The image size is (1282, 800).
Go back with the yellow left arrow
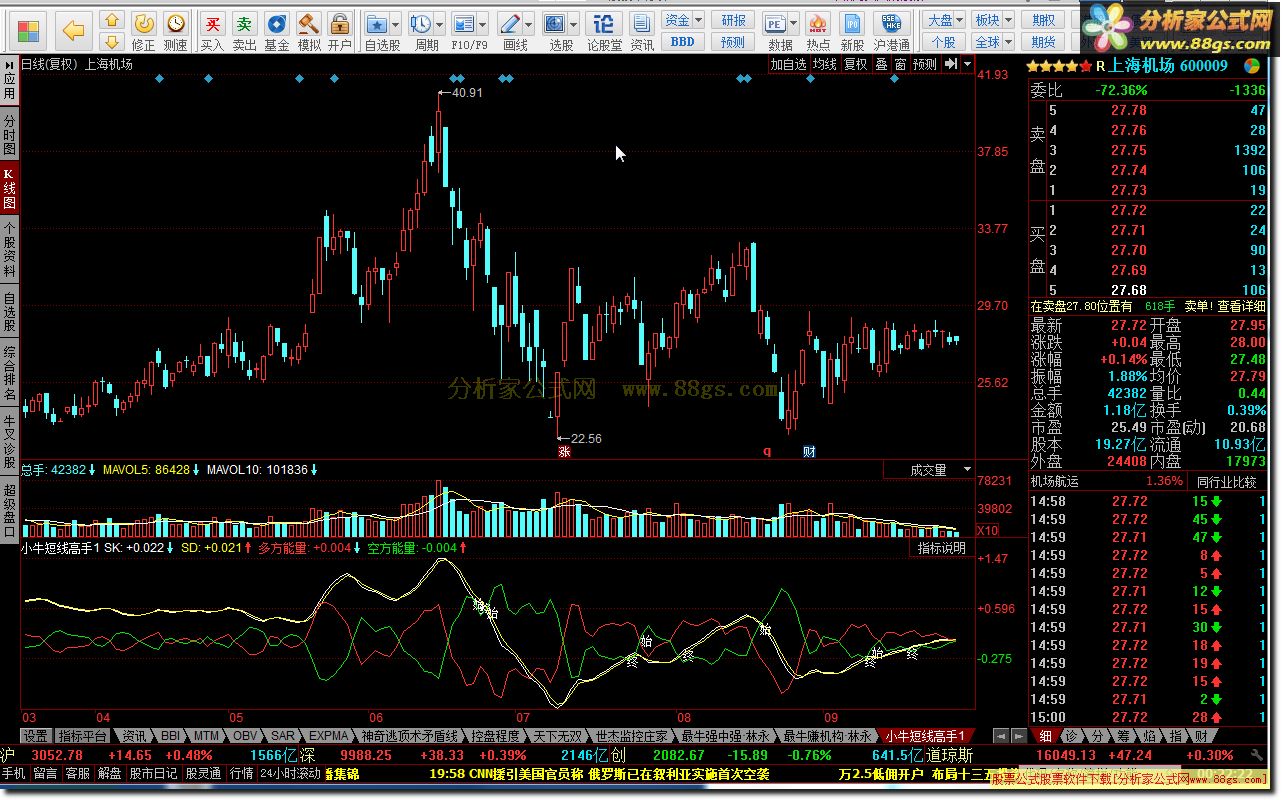click(x=74, y=30)
